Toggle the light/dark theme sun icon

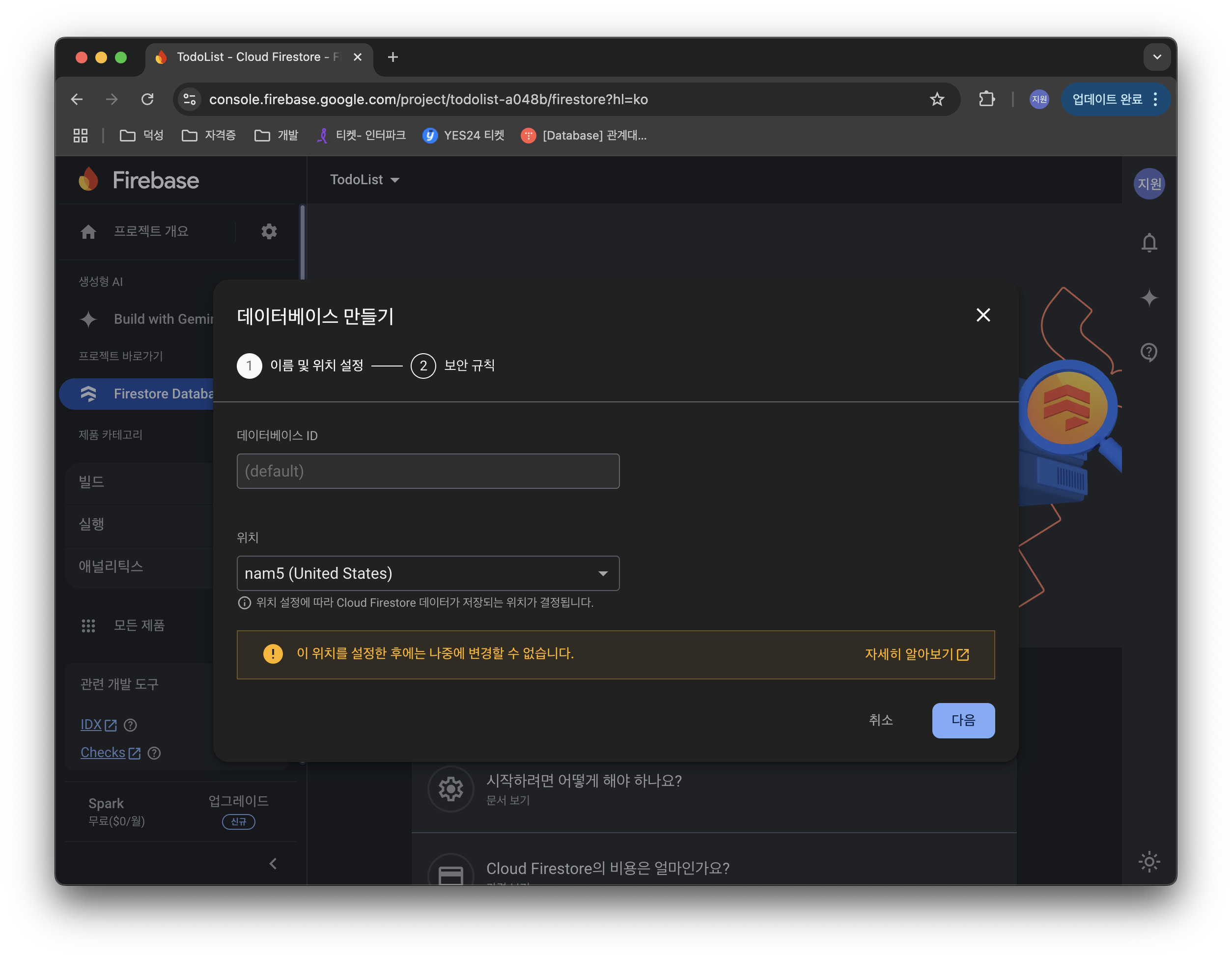(x=1148, y=862)
